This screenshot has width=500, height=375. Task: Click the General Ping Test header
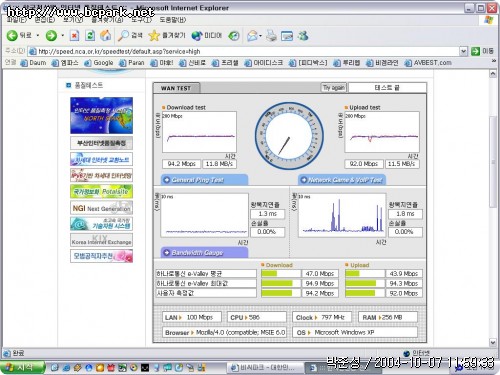pos(204,180)
